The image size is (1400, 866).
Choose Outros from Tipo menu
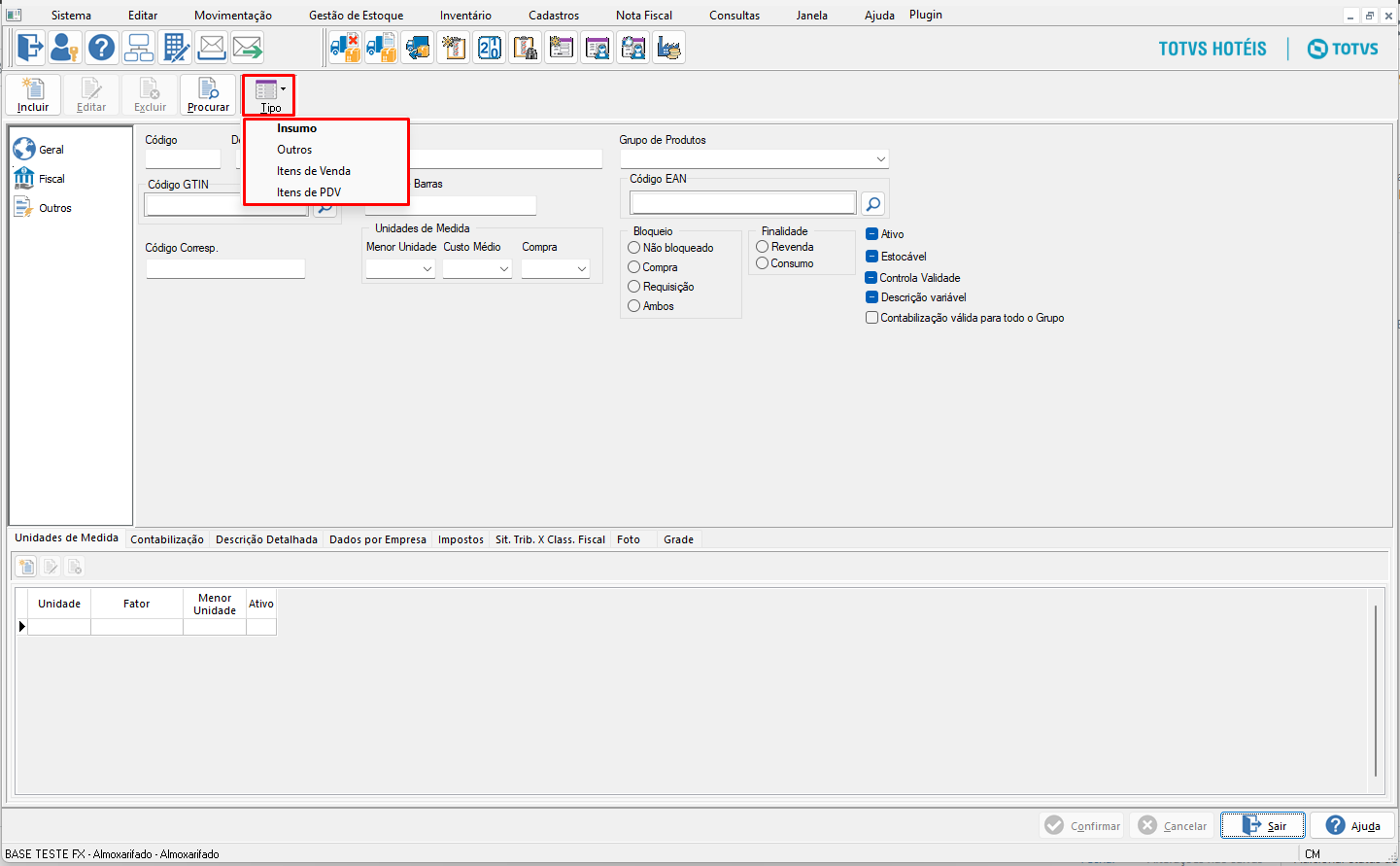tap(294, 150)
